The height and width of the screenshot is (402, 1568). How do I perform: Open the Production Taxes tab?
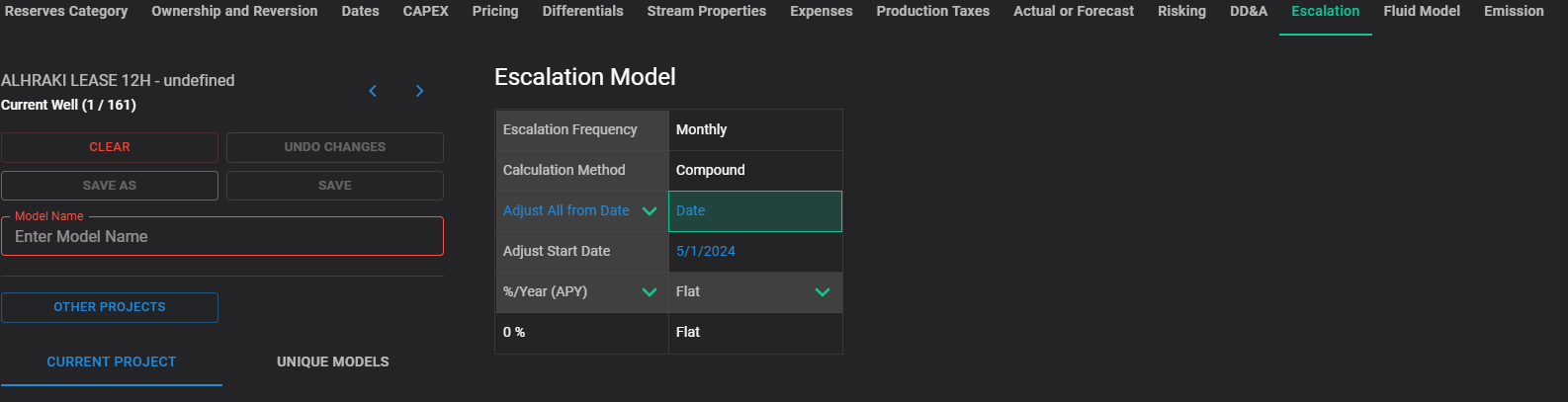pos(933,12)
